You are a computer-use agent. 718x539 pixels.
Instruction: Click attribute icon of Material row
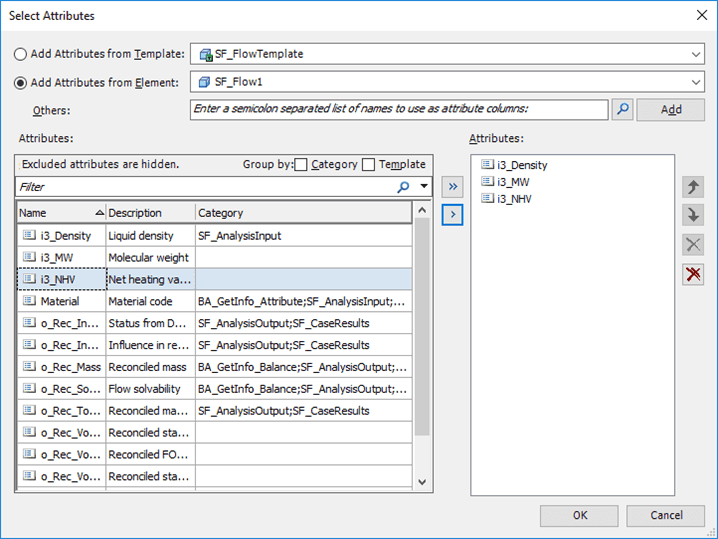pos(29,300)
